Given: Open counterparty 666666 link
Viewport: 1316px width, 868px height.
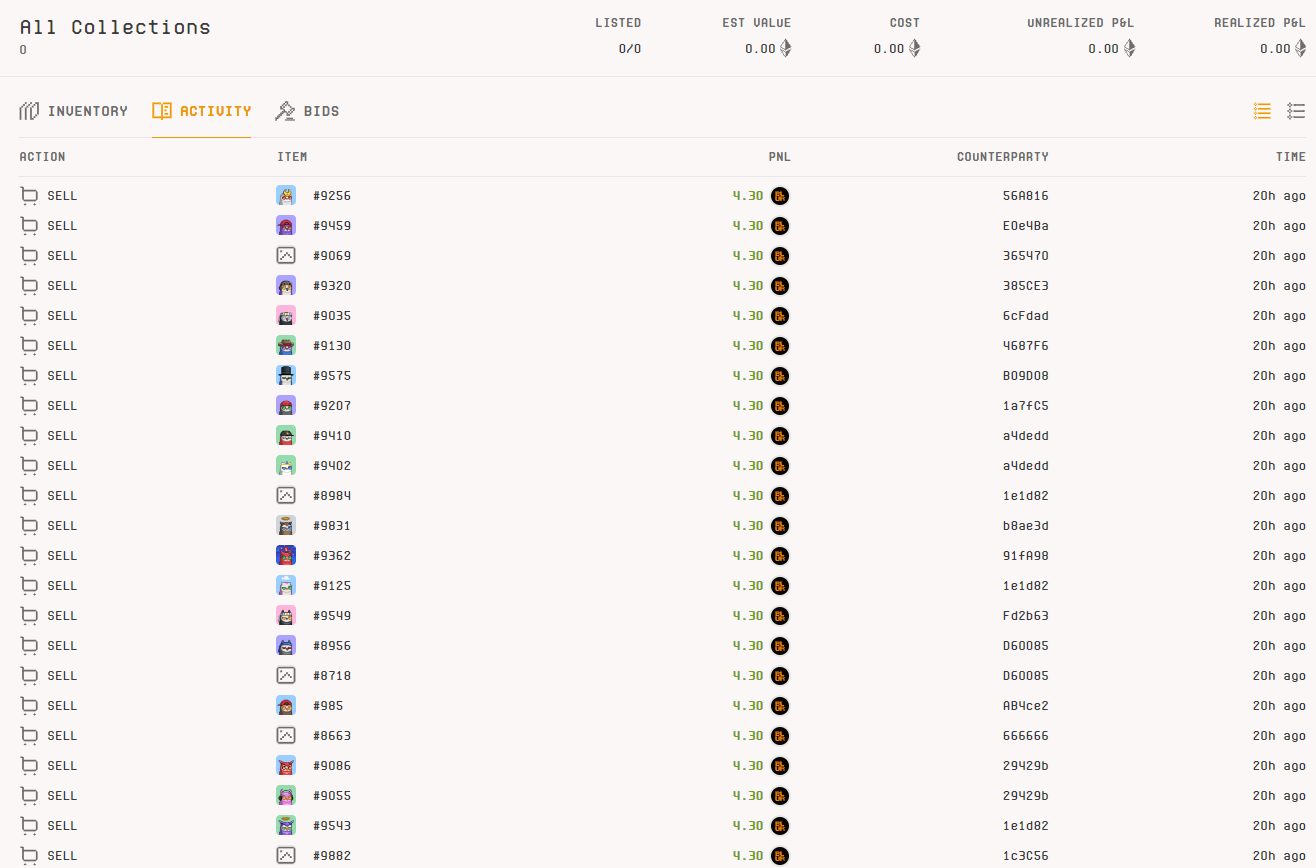Looking at the screenshot, I should pyautogui.click(x=1025, y=736).
